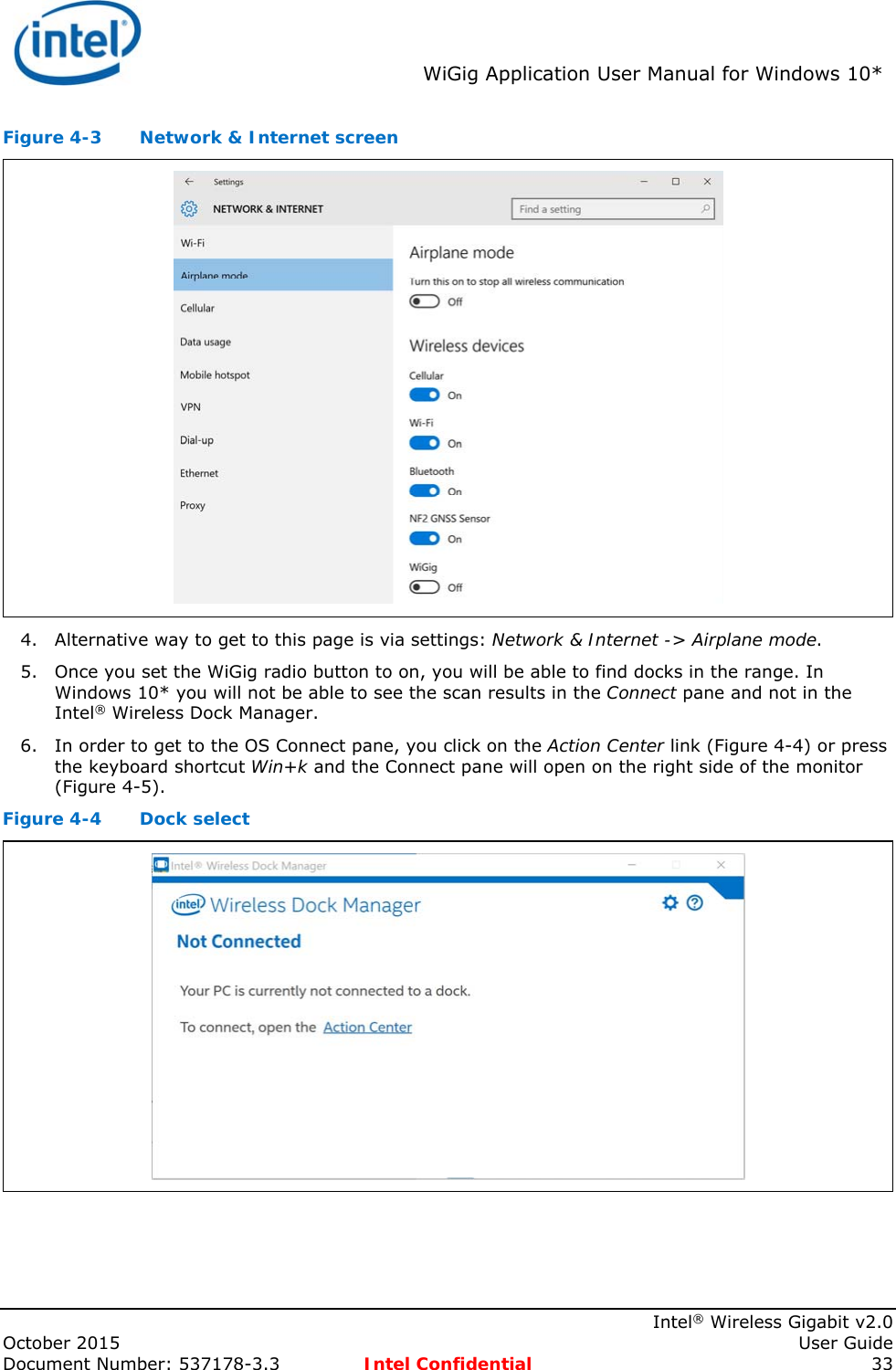Switch off the NF2 GNSS Sensor
Image resolution: width=896 pixels, height=1370 pixels.
coord(424,539)
